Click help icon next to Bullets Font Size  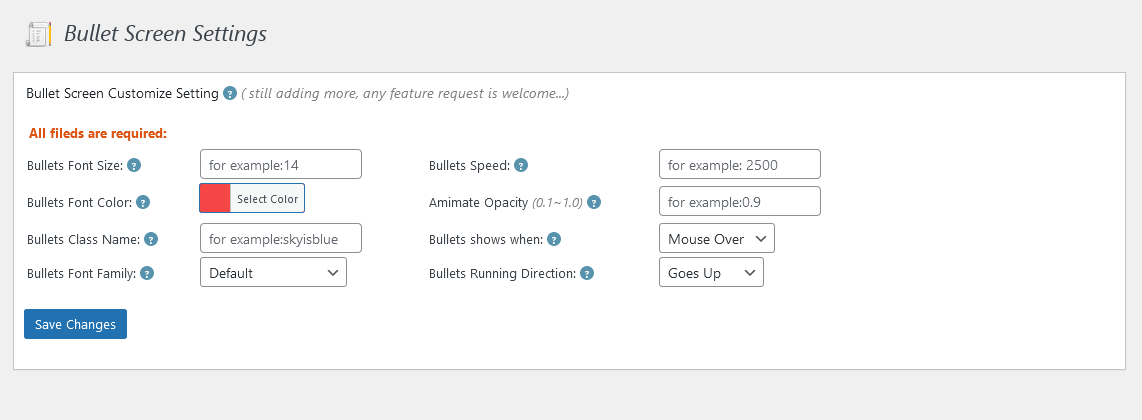(x=134, y=165)
